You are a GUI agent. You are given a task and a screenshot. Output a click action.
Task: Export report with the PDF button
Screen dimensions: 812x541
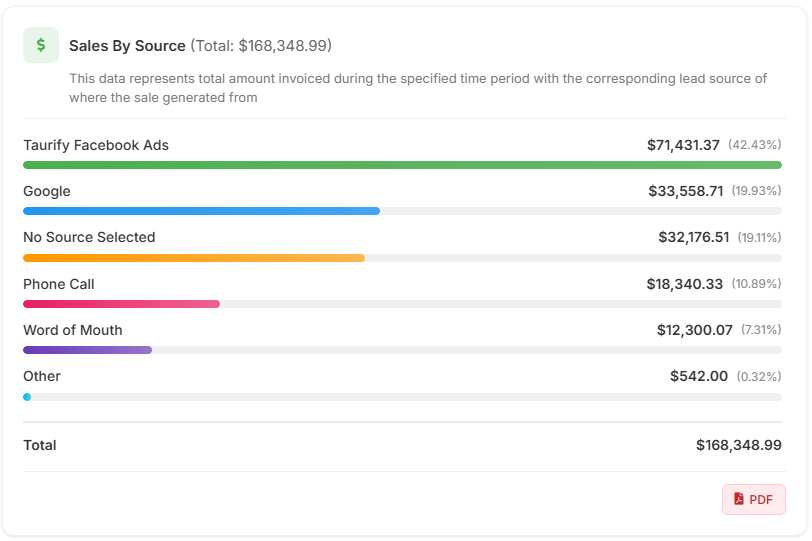[x=754, y=499]
